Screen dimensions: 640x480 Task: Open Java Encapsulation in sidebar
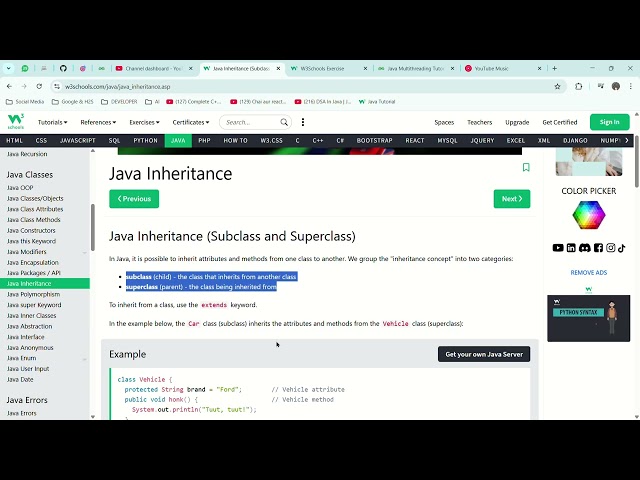point(33,262)
